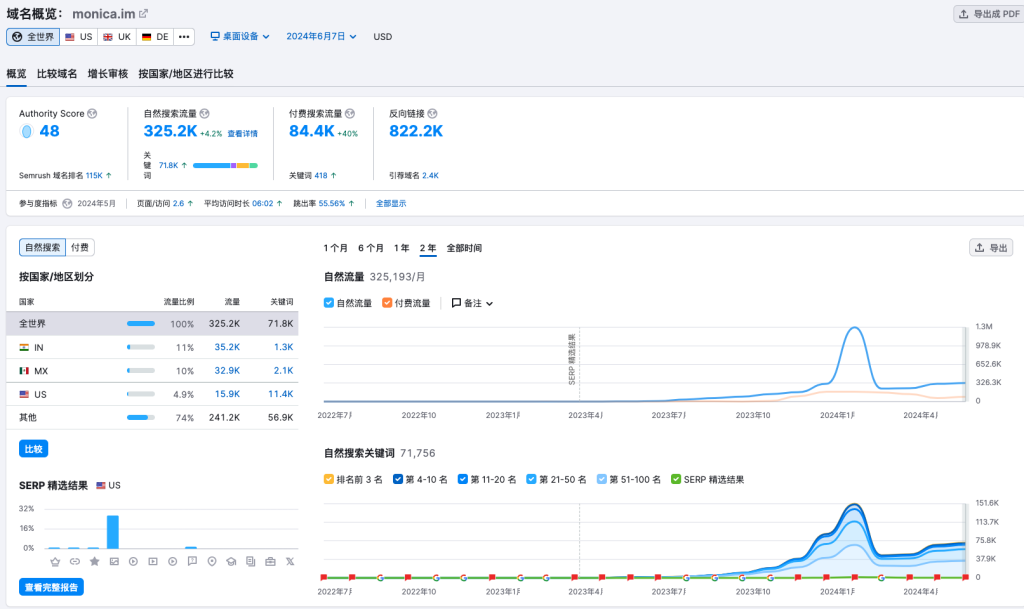The height and width of the screenshot is (609, 1024).
Task: Open the 桌面设备 device dropdown
Action: pos(240,37)
